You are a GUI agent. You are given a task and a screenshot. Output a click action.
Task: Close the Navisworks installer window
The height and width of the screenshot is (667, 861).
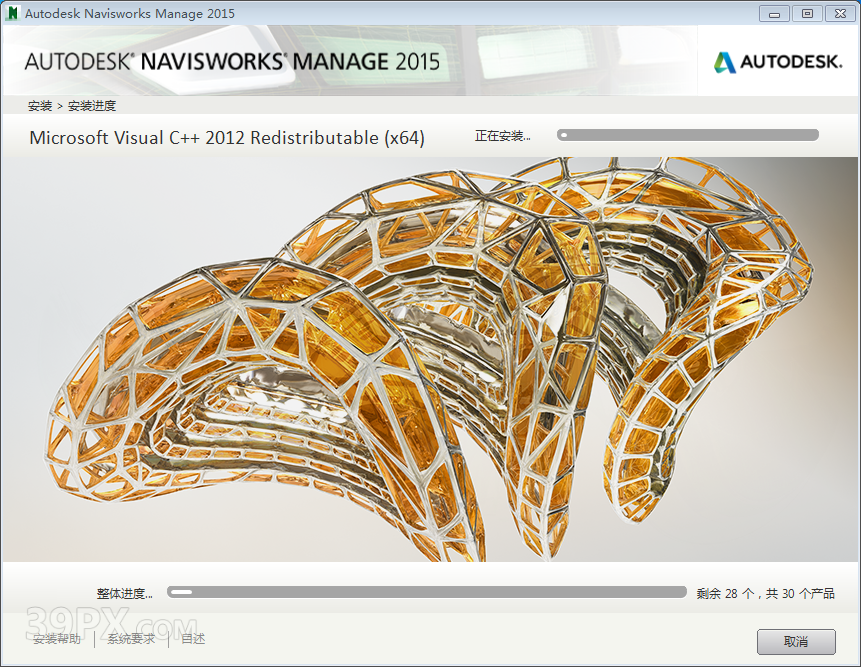[838, 13]
